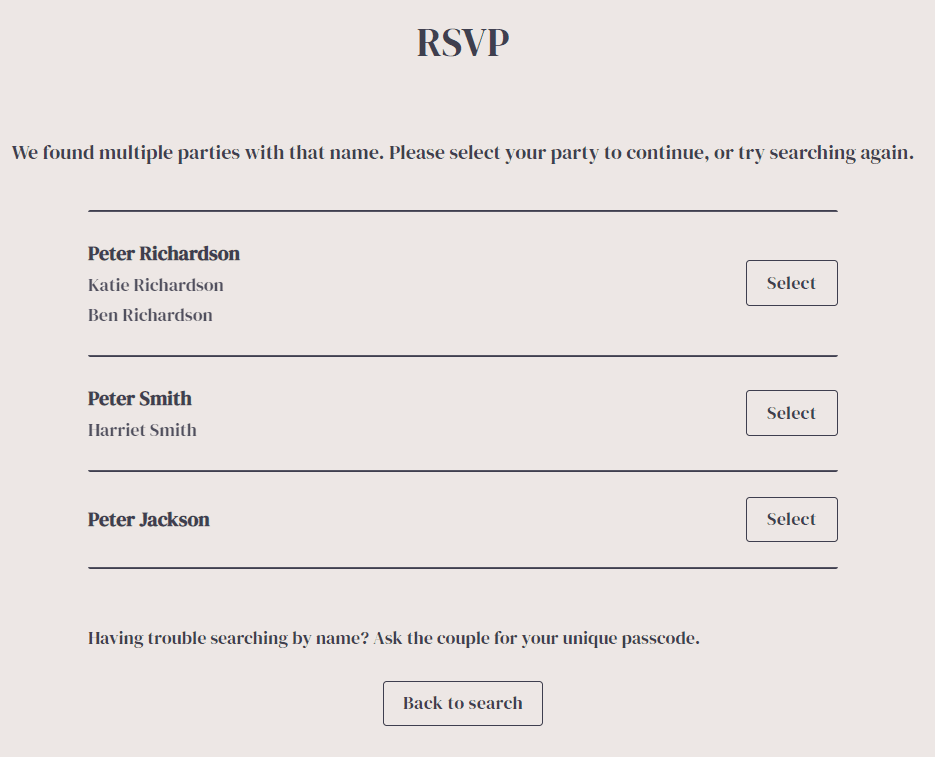Image resolution: width=935 pixels, height=757 pixels.
Task: Click the Ben Richardson guest name
Action: coord(150,315)
